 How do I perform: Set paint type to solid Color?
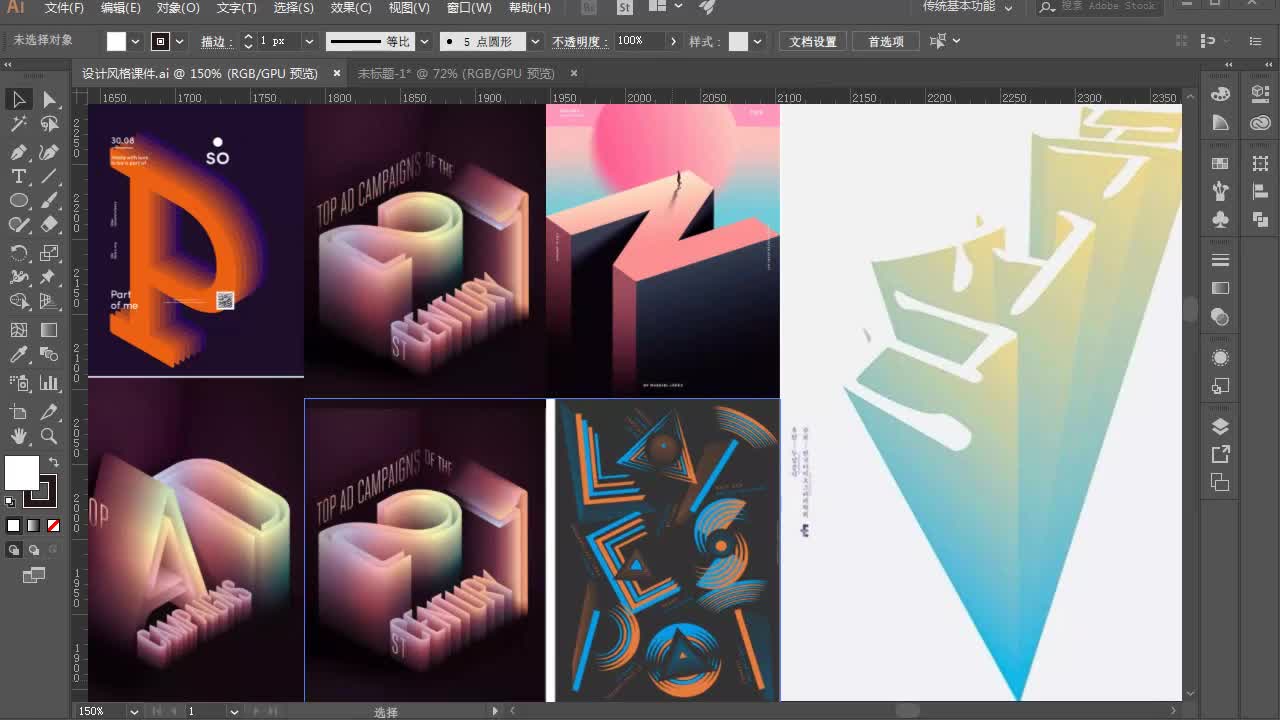click(14, 525)
